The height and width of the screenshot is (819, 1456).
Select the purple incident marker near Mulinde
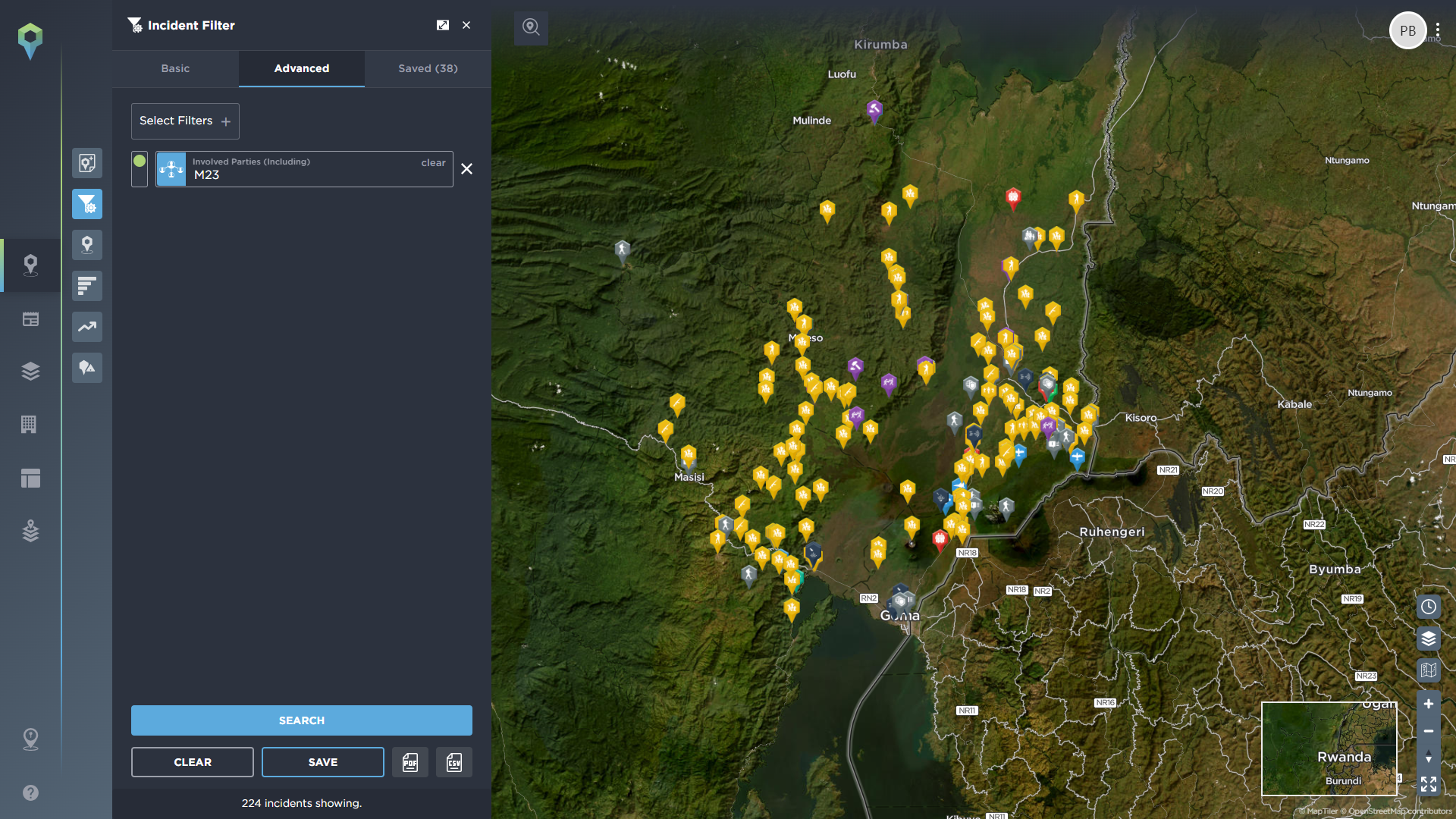tap(874, 111)
